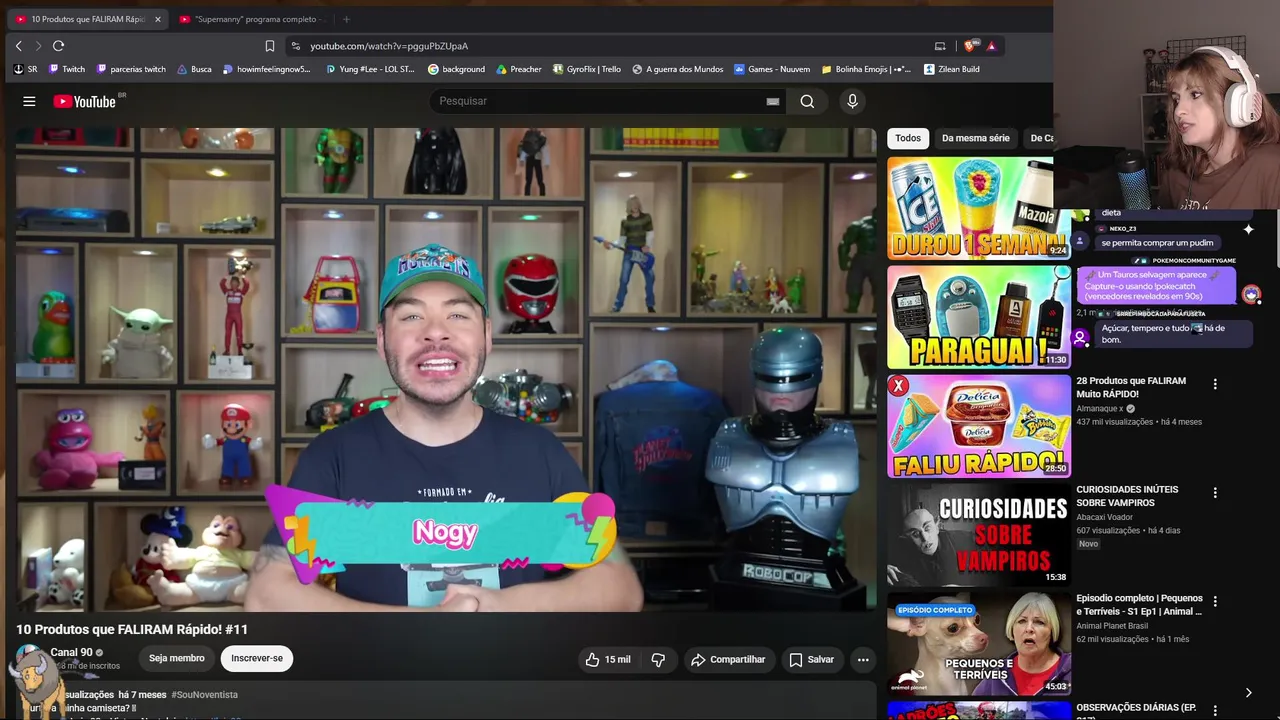Open the background Google bookmark
This screenshot has height=720, width=1280.
(x=456, y=69)
